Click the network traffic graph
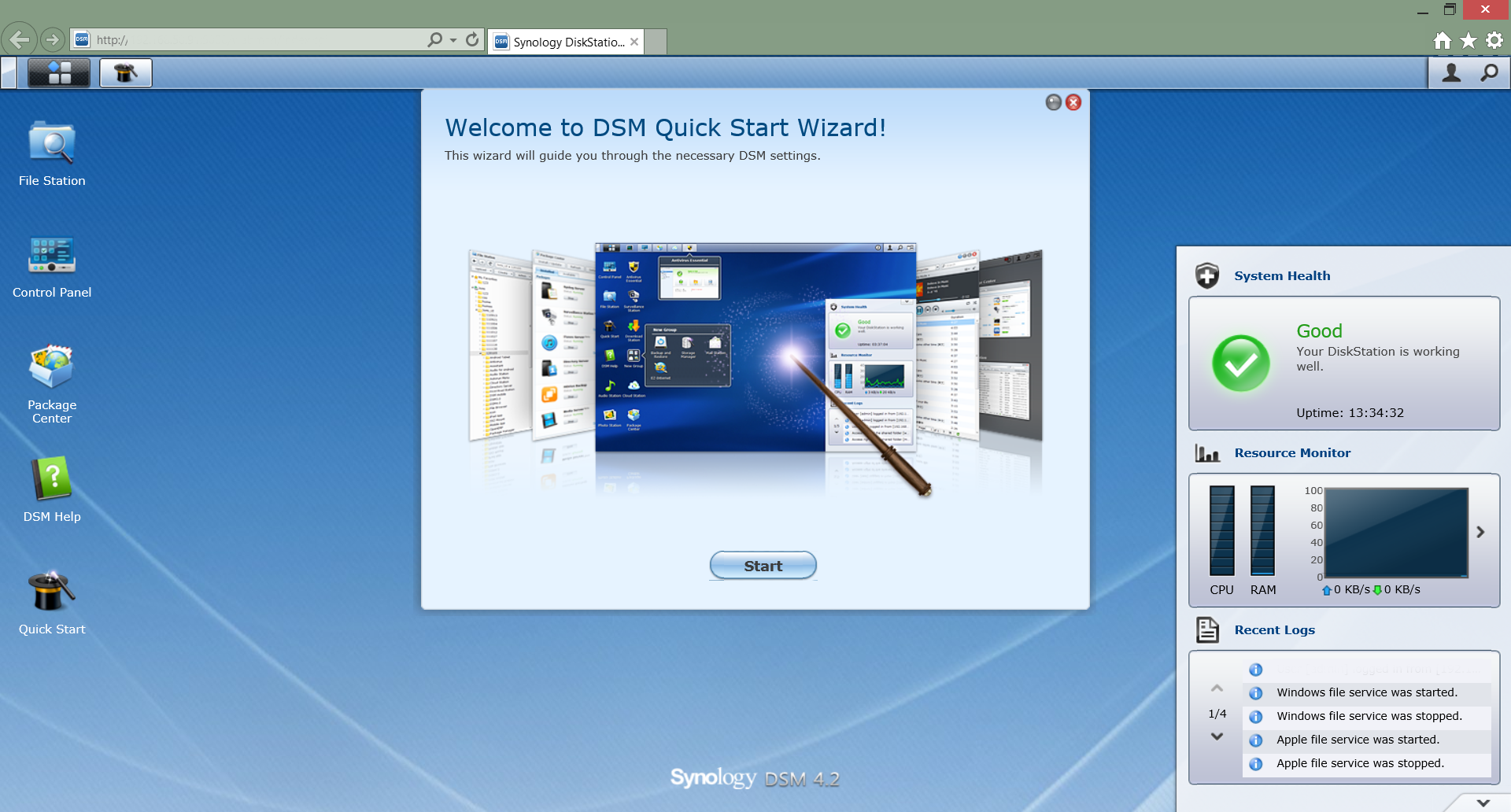The width and height of the screenshot is (1511, 812). click(x=1396, y=533)
